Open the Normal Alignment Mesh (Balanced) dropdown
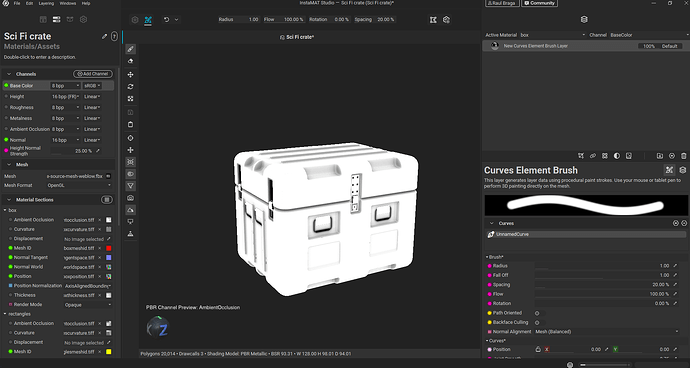Image resolution: width=690 pixels, height=368 pixels. click(607, 331)
